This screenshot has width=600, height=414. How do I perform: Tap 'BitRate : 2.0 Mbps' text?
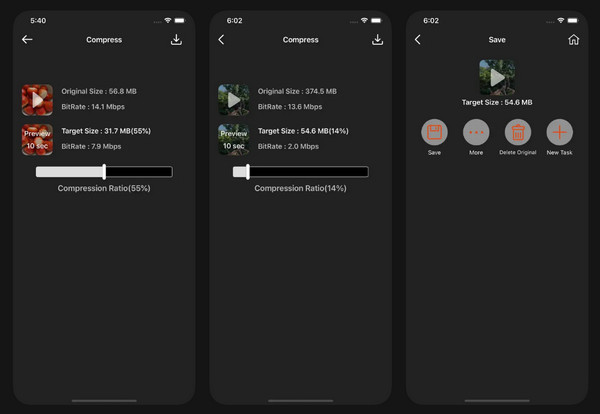[288, 146]
